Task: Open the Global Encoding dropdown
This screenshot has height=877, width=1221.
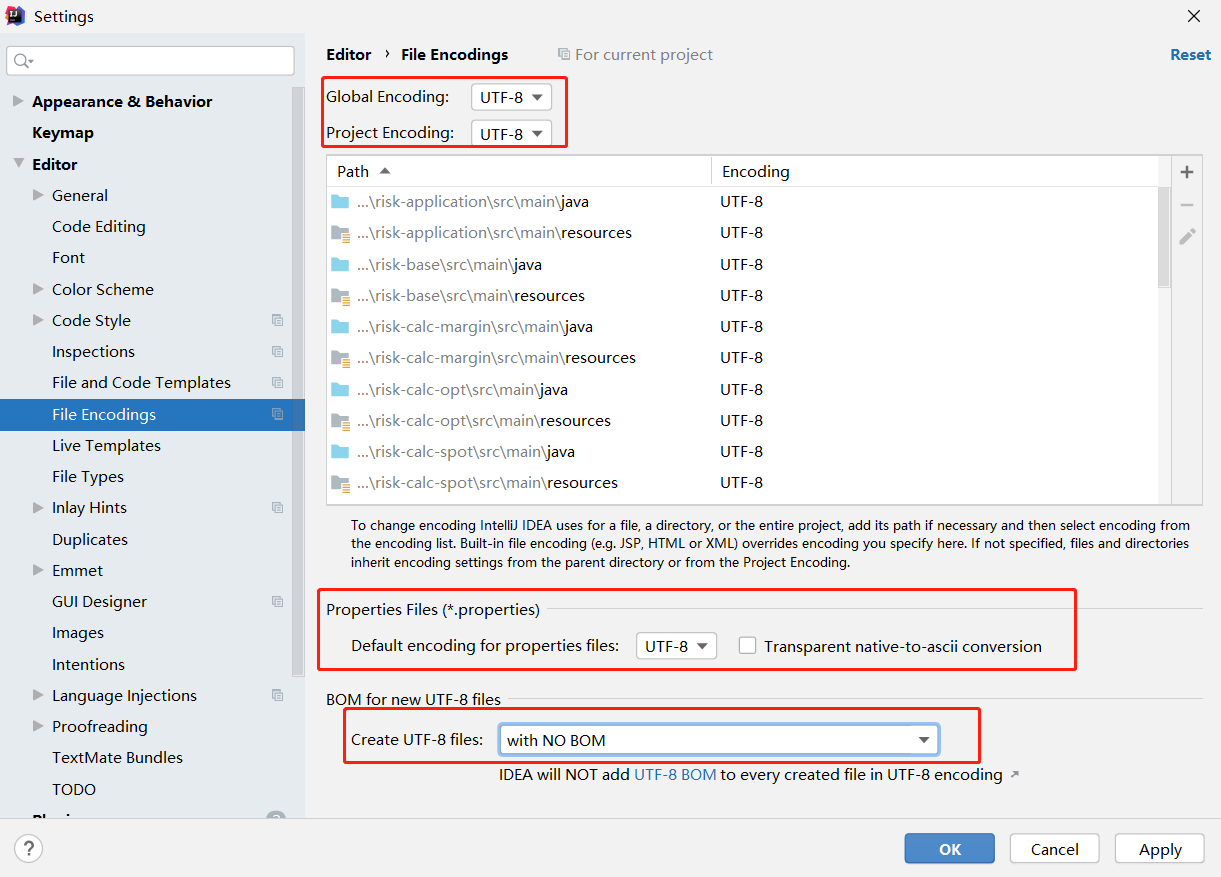Action: coord(511,97)
